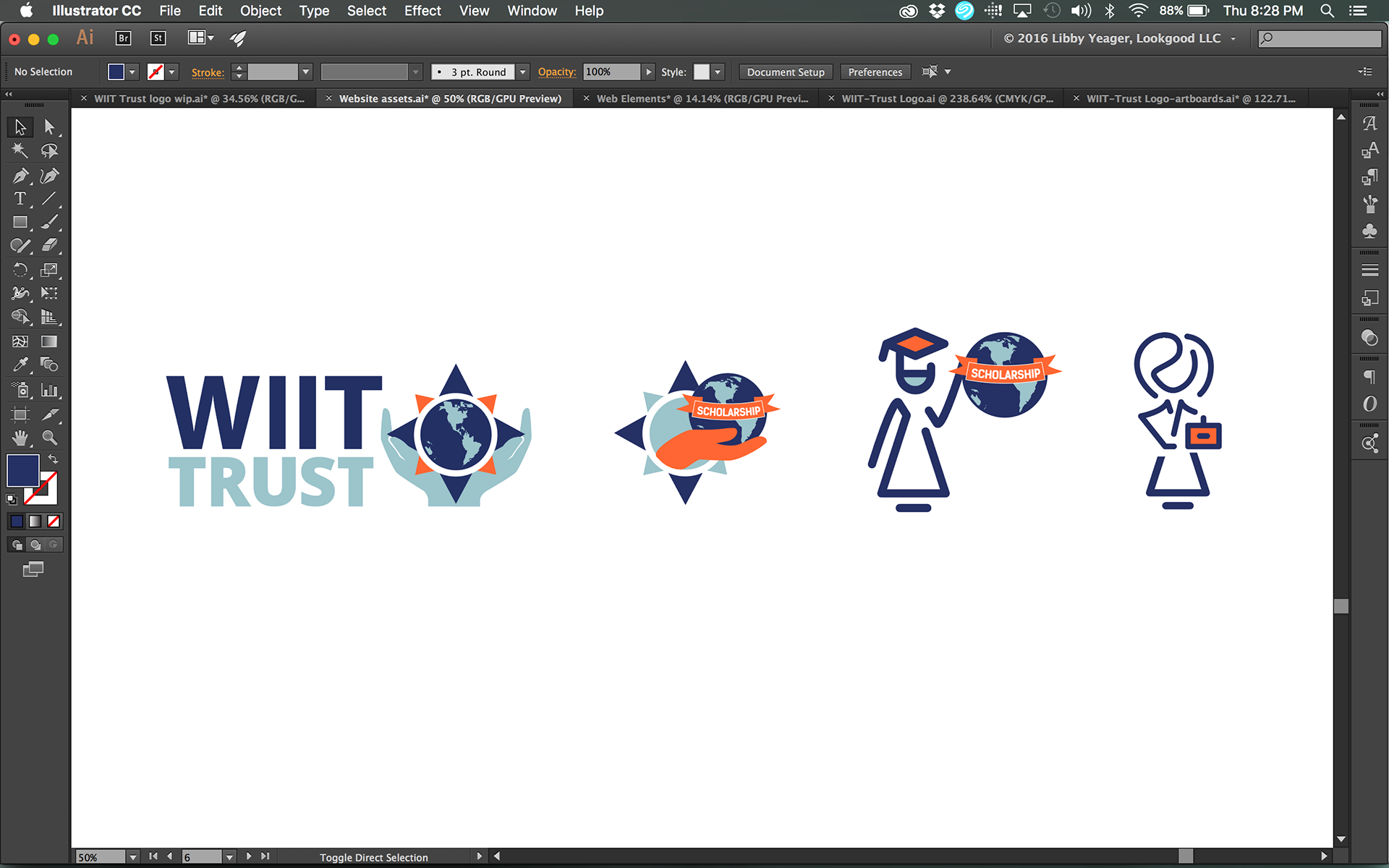Viewport: 1389px width, 868px height.
Task: Click the Document Setup button
Action: [785, 72]
